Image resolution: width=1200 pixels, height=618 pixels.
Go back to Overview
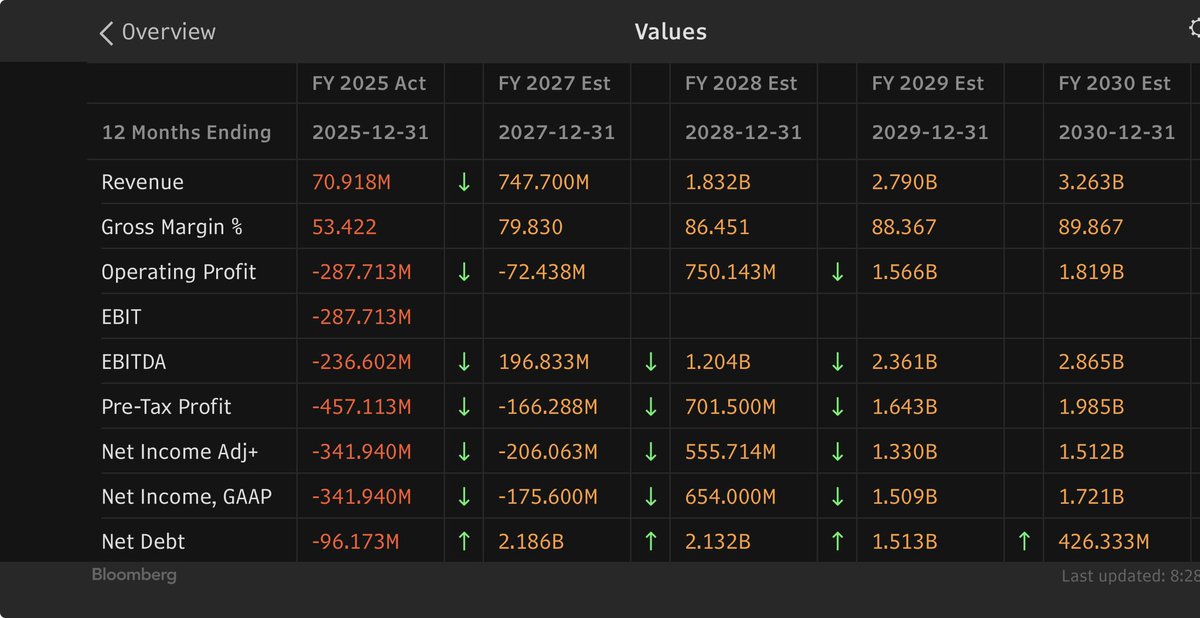click(157, 32)
